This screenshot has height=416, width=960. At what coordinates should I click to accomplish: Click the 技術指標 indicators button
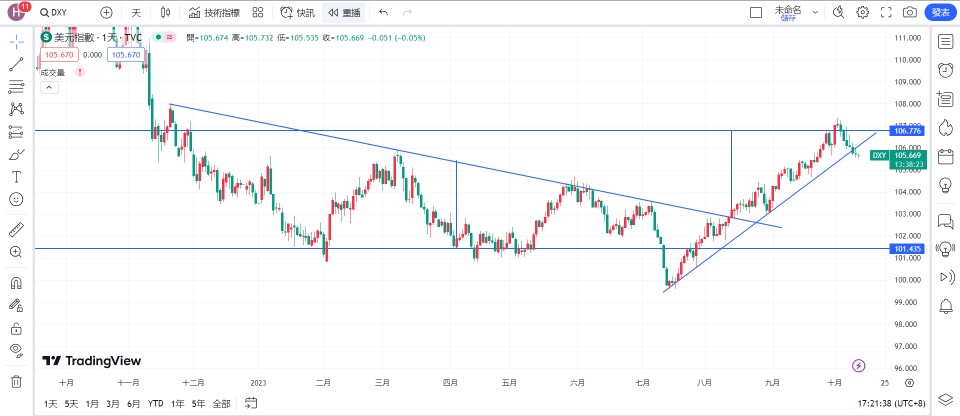coord(213,12)
